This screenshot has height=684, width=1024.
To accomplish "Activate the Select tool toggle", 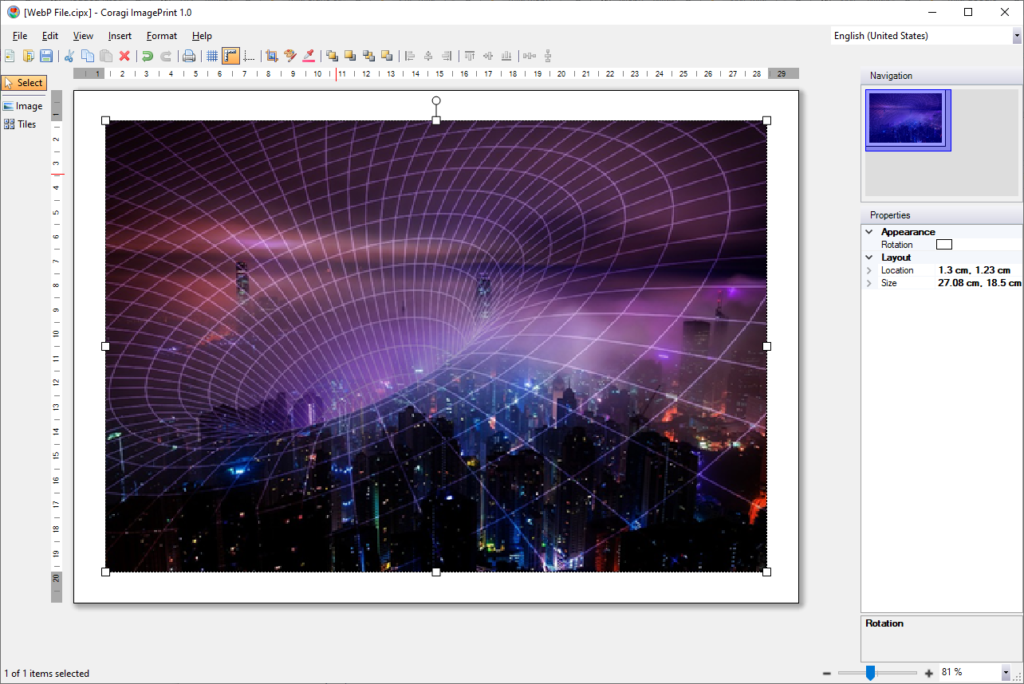I will pos(24,83).
